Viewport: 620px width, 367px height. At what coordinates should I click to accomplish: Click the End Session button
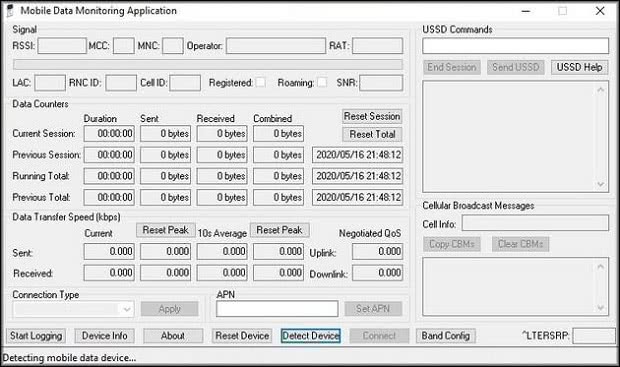(x=452, y=67)
